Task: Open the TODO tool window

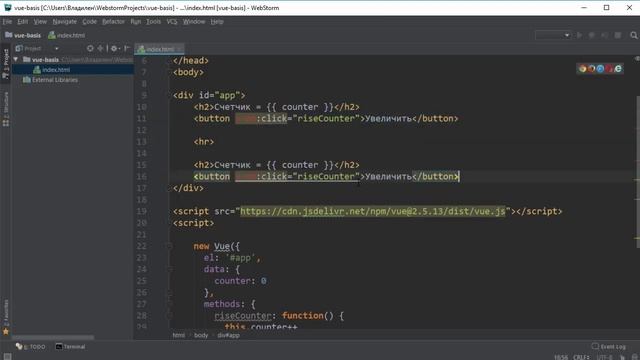Action: pyautogui.click(x=31, y=347)
